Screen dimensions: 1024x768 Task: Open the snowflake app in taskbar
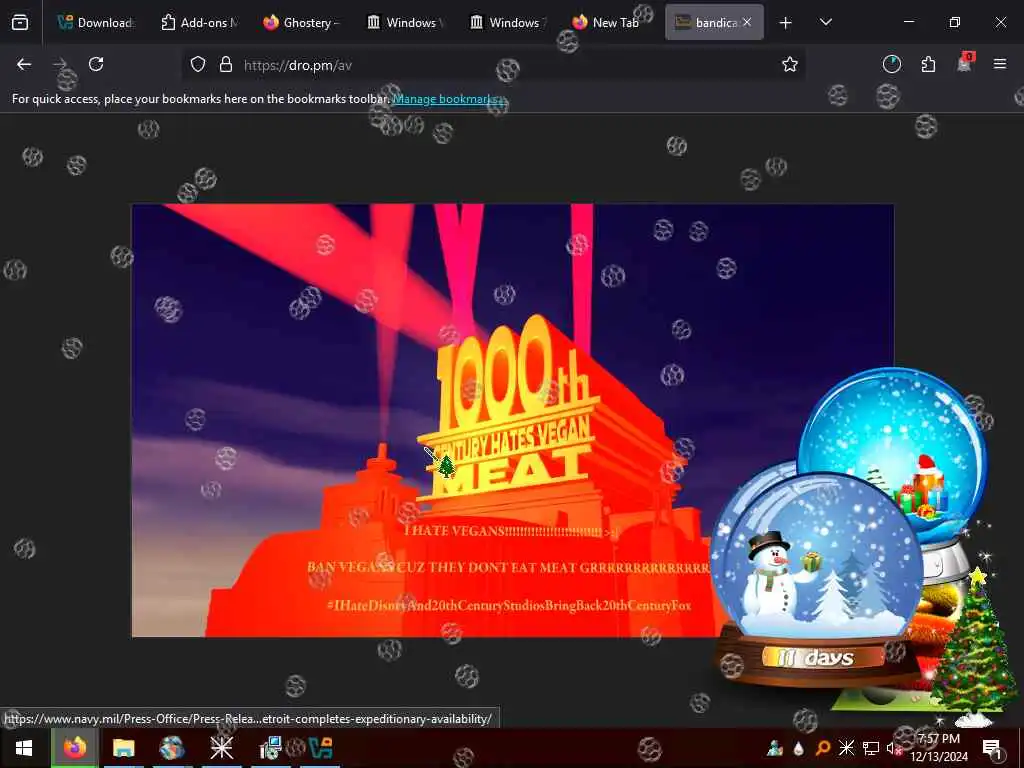(221, 748)
